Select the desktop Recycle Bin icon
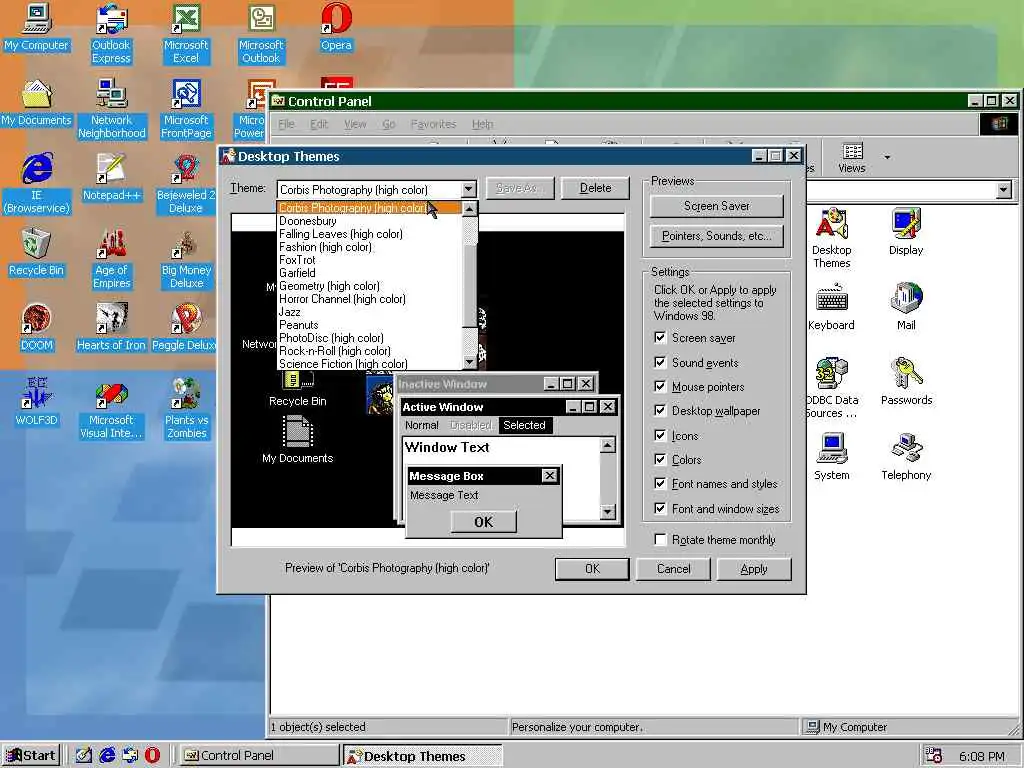The height and width of the screenshot is (768, 1024). [37, 253]
